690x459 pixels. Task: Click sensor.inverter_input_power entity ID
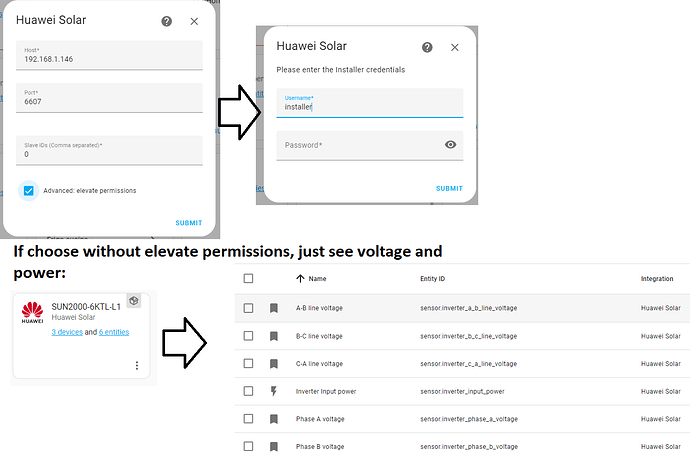click(x=462, y=391)
